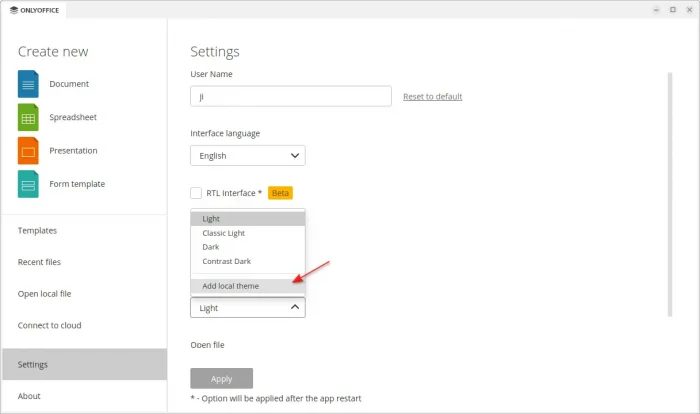Click Reset to default link
The image size is (700, 414).
point(432,96)
